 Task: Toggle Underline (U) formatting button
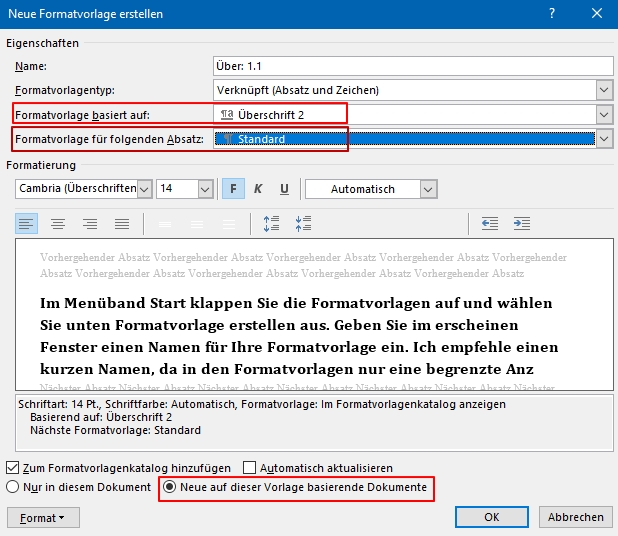(x=284, y=189)
